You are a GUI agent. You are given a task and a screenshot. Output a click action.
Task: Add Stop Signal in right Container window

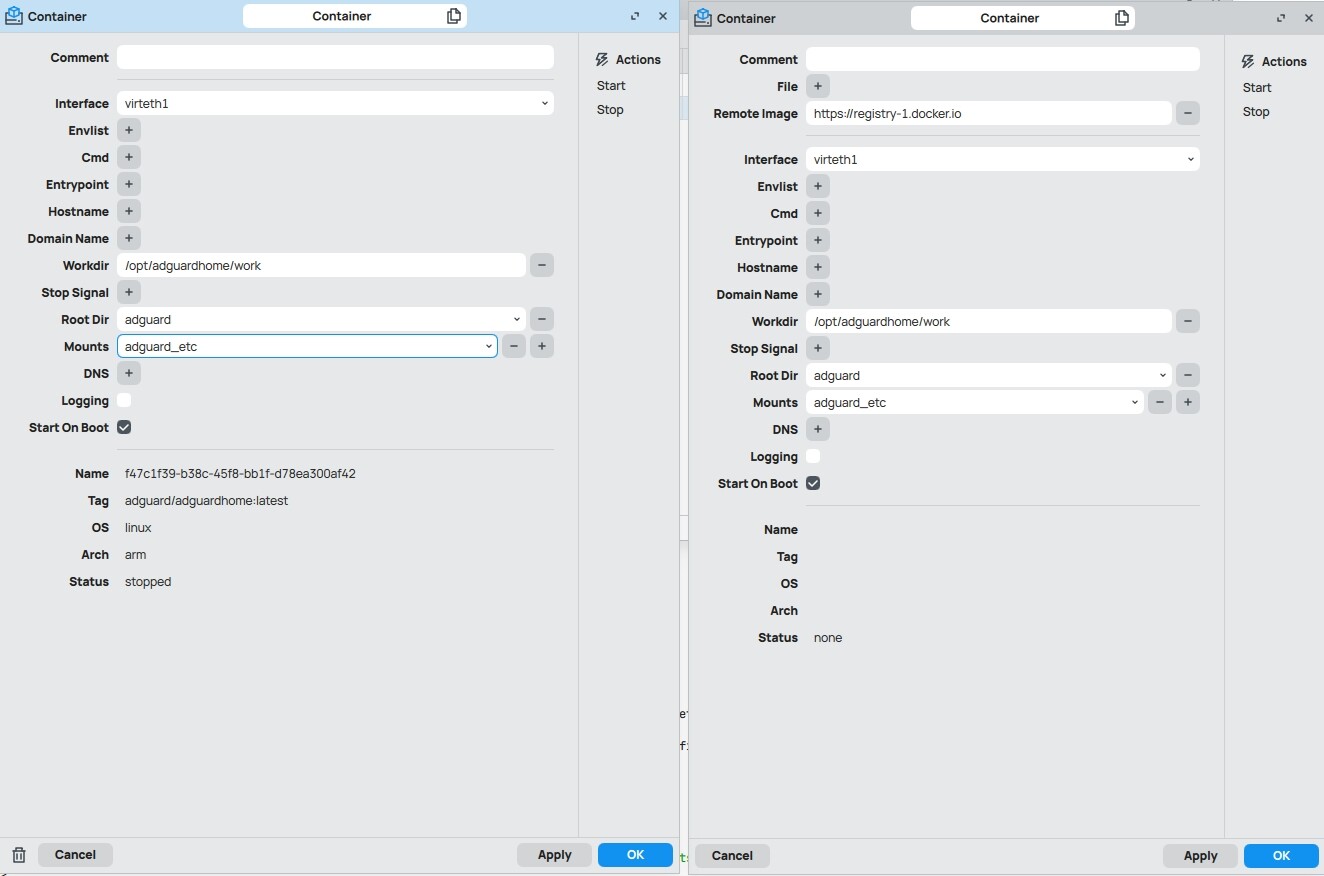click(x=817, y=348)
